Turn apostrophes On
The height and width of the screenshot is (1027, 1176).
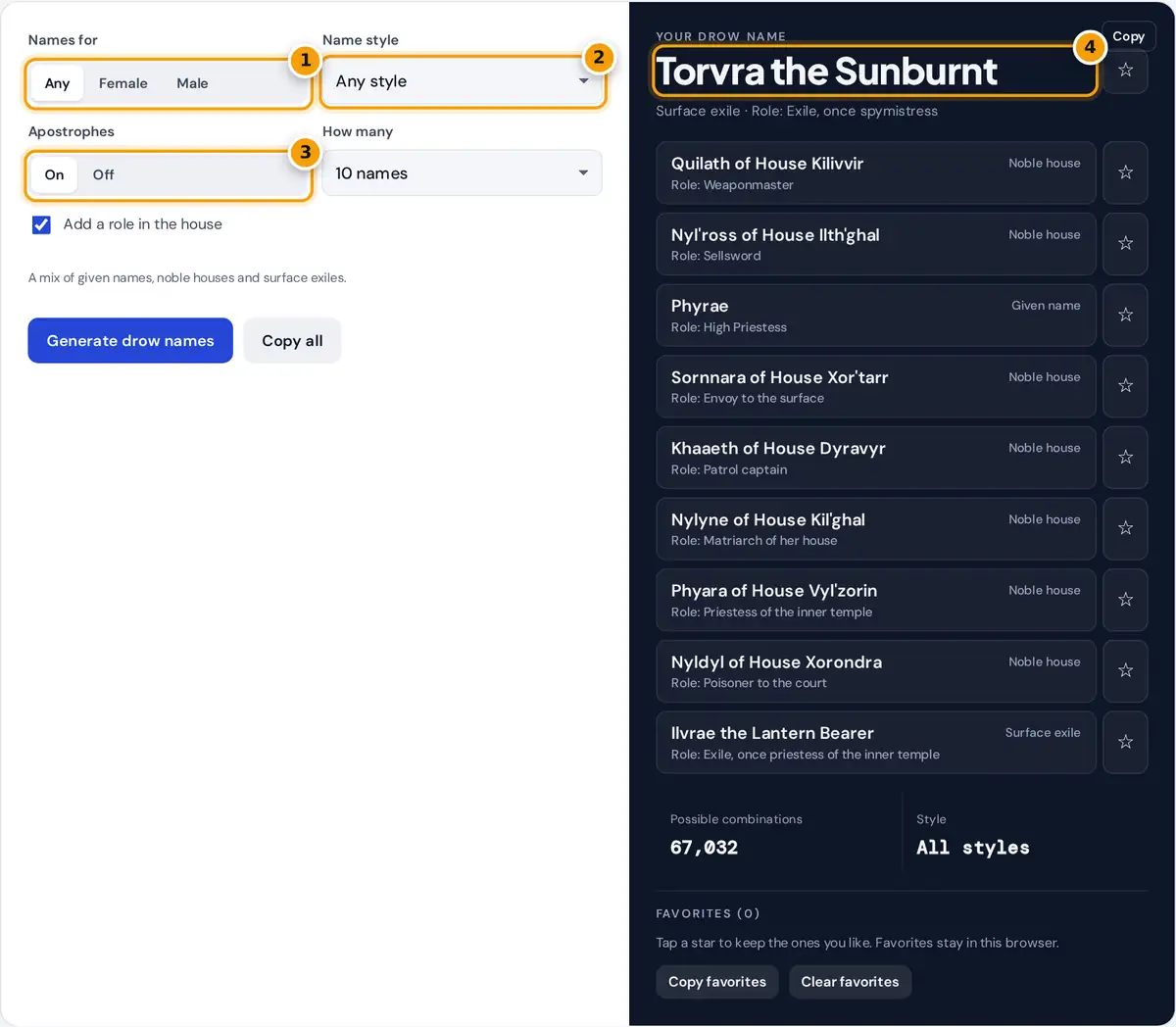(54, 174)
